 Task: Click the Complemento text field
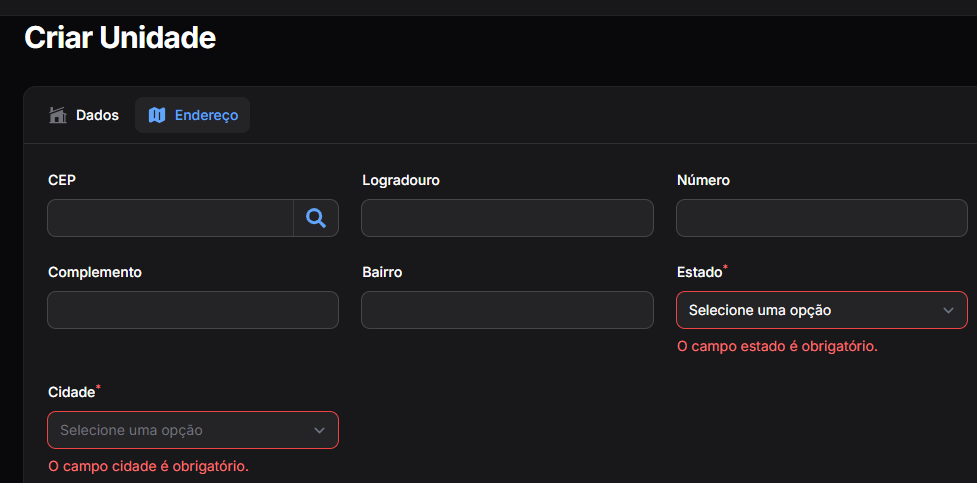(x=193, y=310)
